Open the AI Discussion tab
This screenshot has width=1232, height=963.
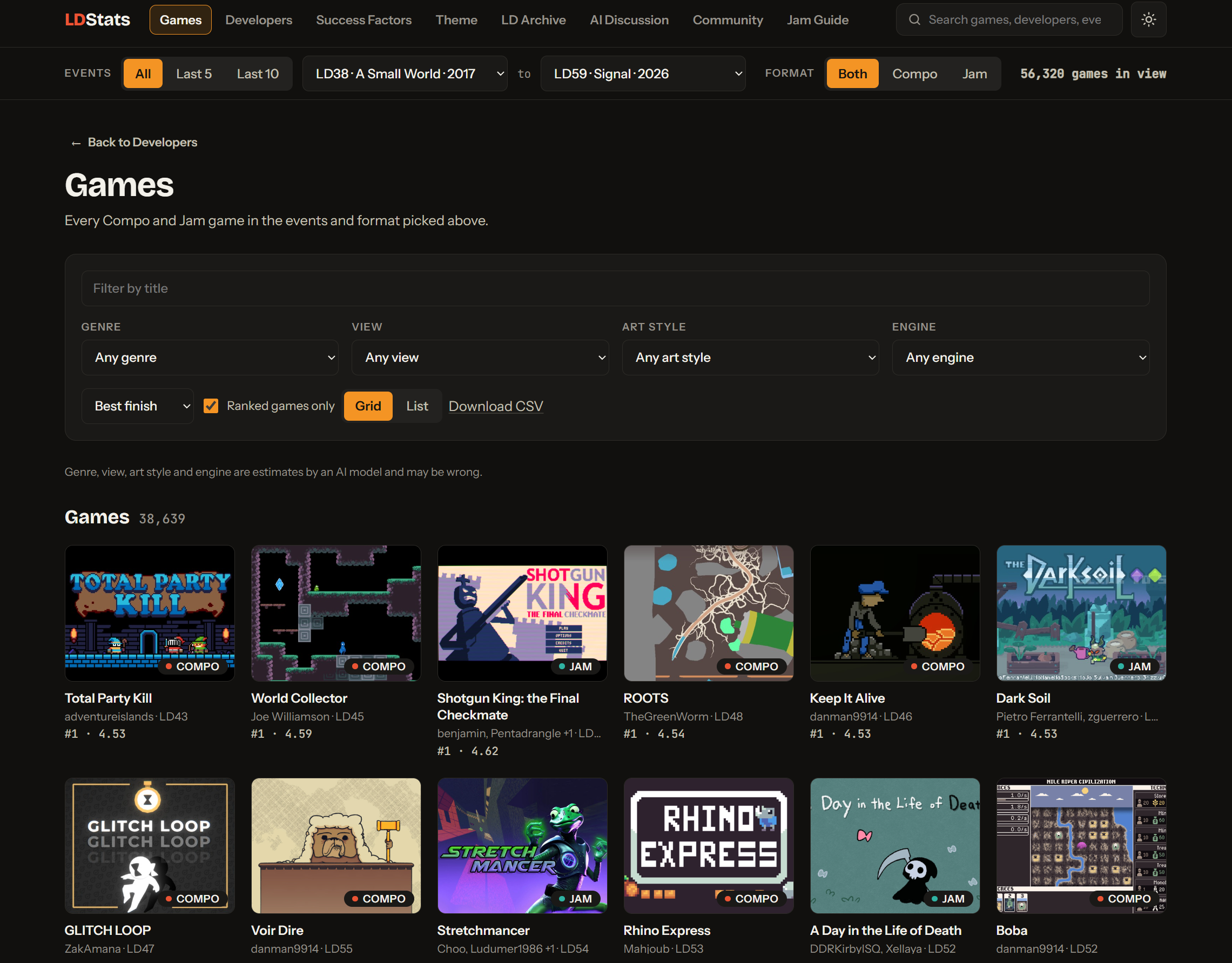pyautogui.click(x=630, y=20)
